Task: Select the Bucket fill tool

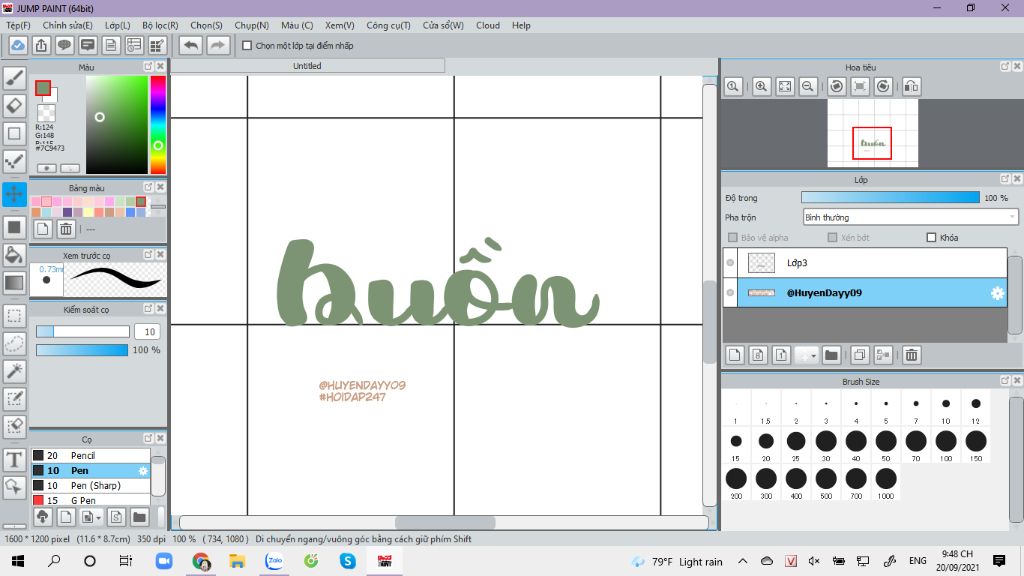Action: point(14,255)
